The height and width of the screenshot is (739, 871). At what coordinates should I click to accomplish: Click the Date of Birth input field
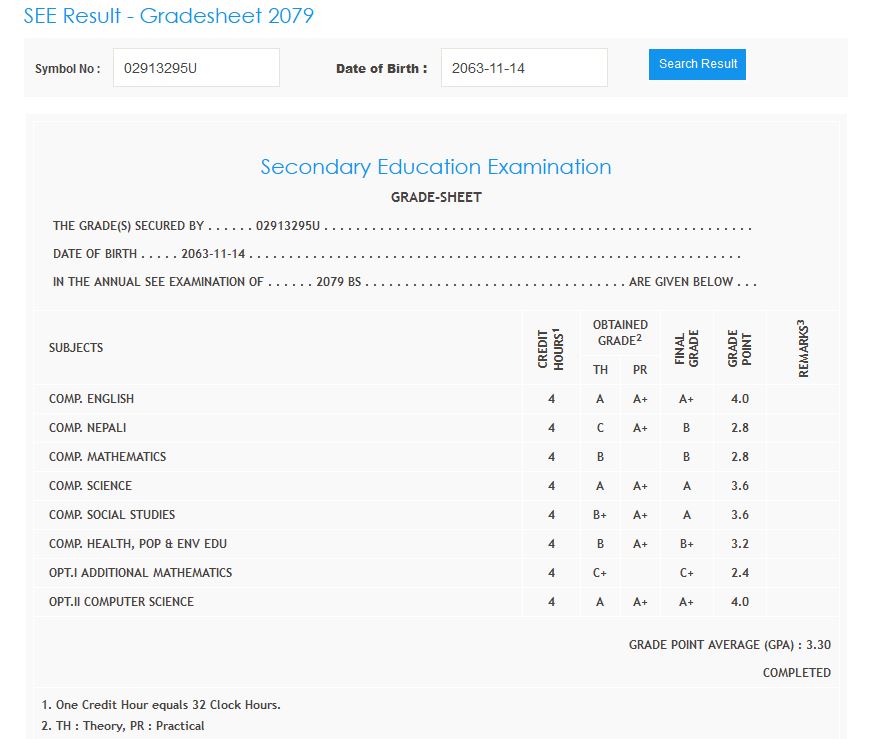[x=523, y=68]
